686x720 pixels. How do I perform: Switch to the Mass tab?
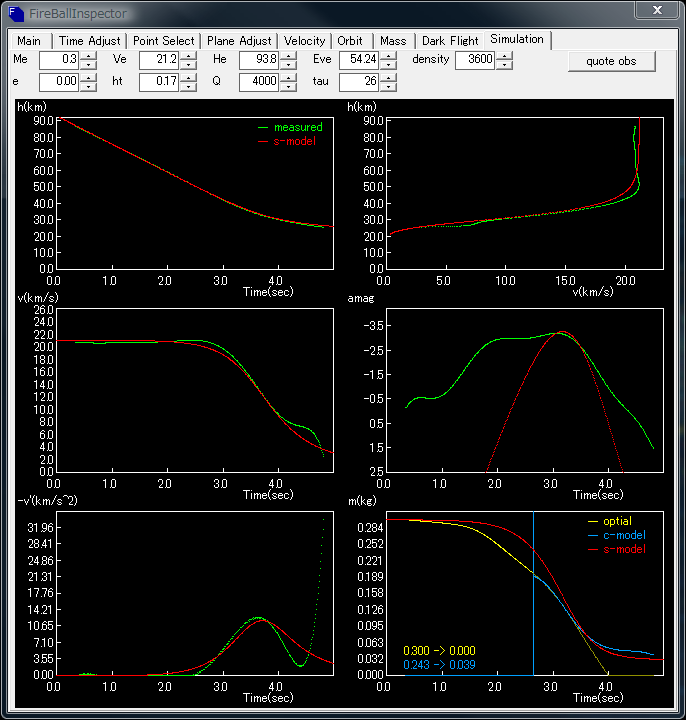tap(393, 41)
